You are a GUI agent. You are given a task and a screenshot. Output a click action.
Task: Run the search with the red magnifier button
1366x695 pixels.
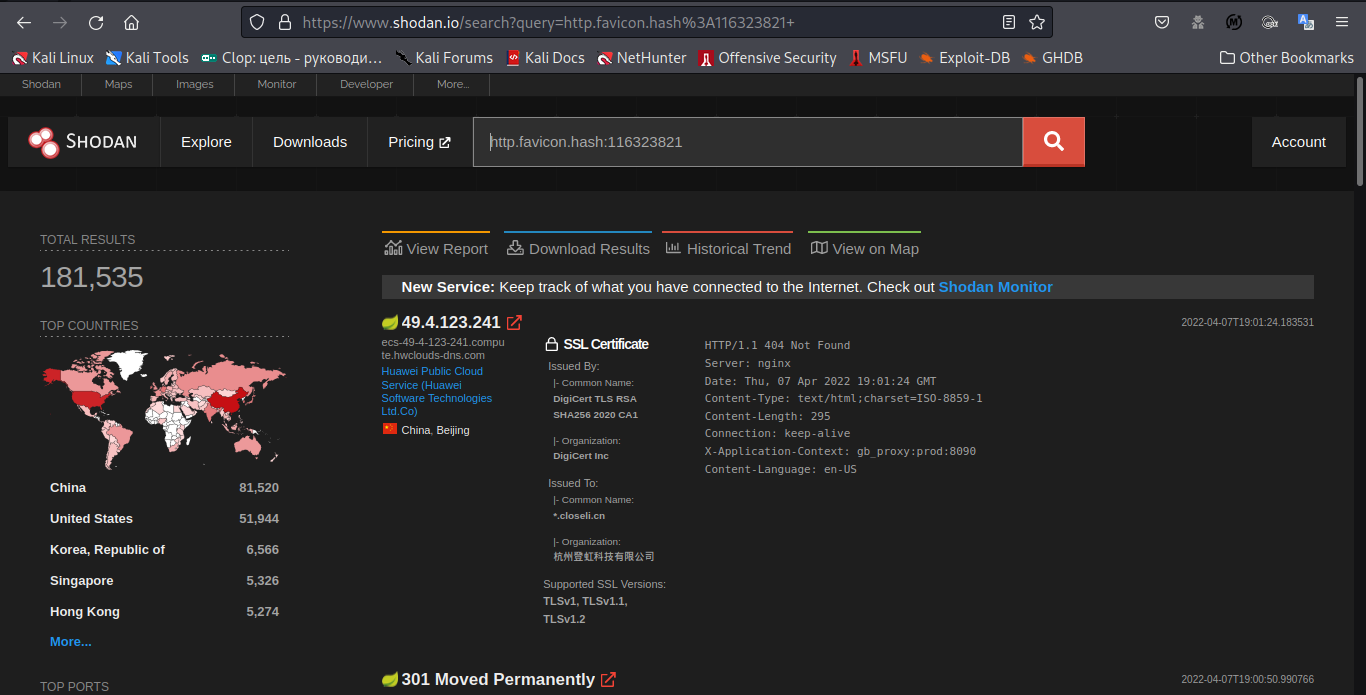pyautogui.click(x=1054, y=142)
